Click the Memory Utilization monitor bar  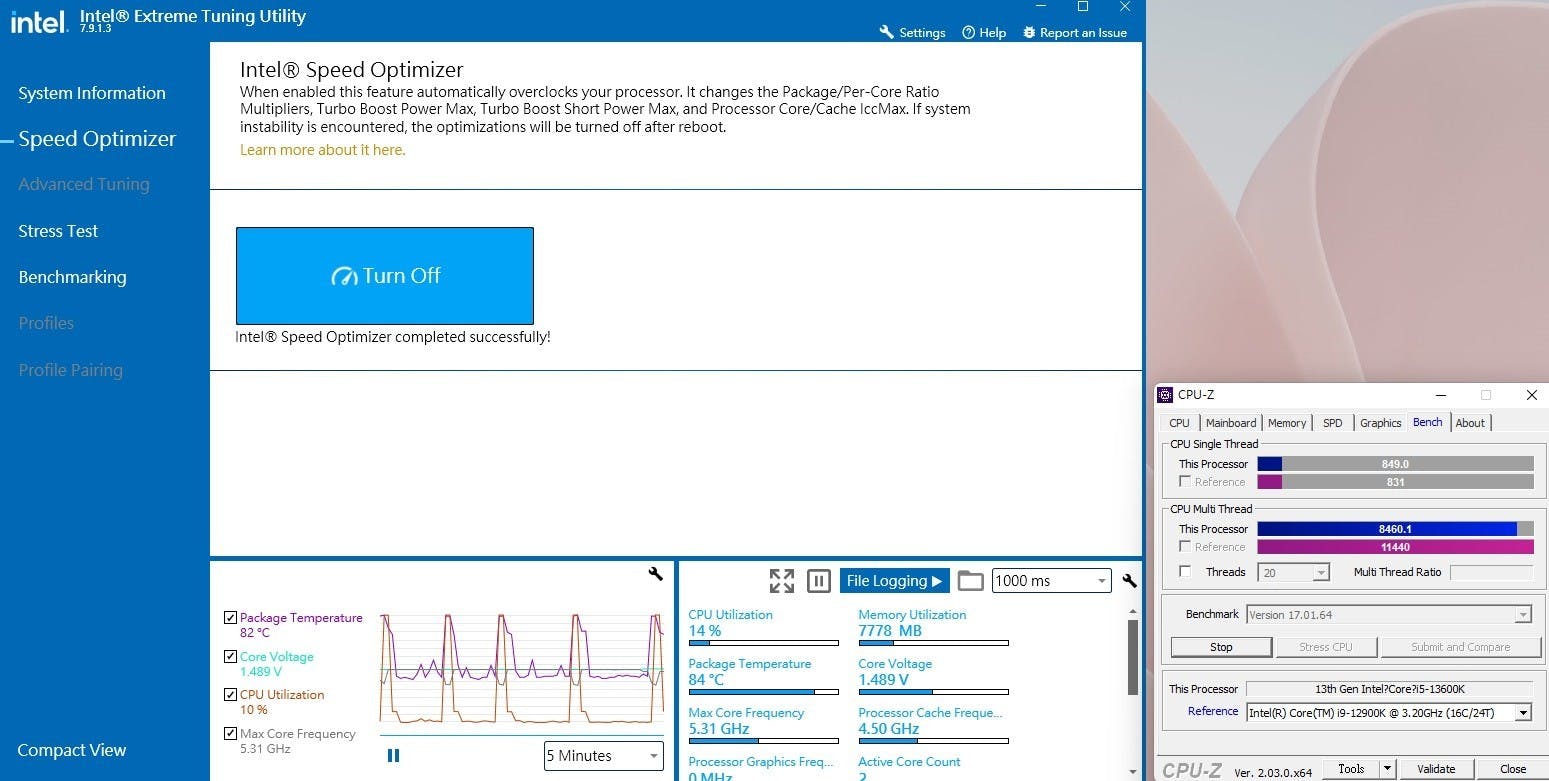pyautogui.click(x=933, y=643)
